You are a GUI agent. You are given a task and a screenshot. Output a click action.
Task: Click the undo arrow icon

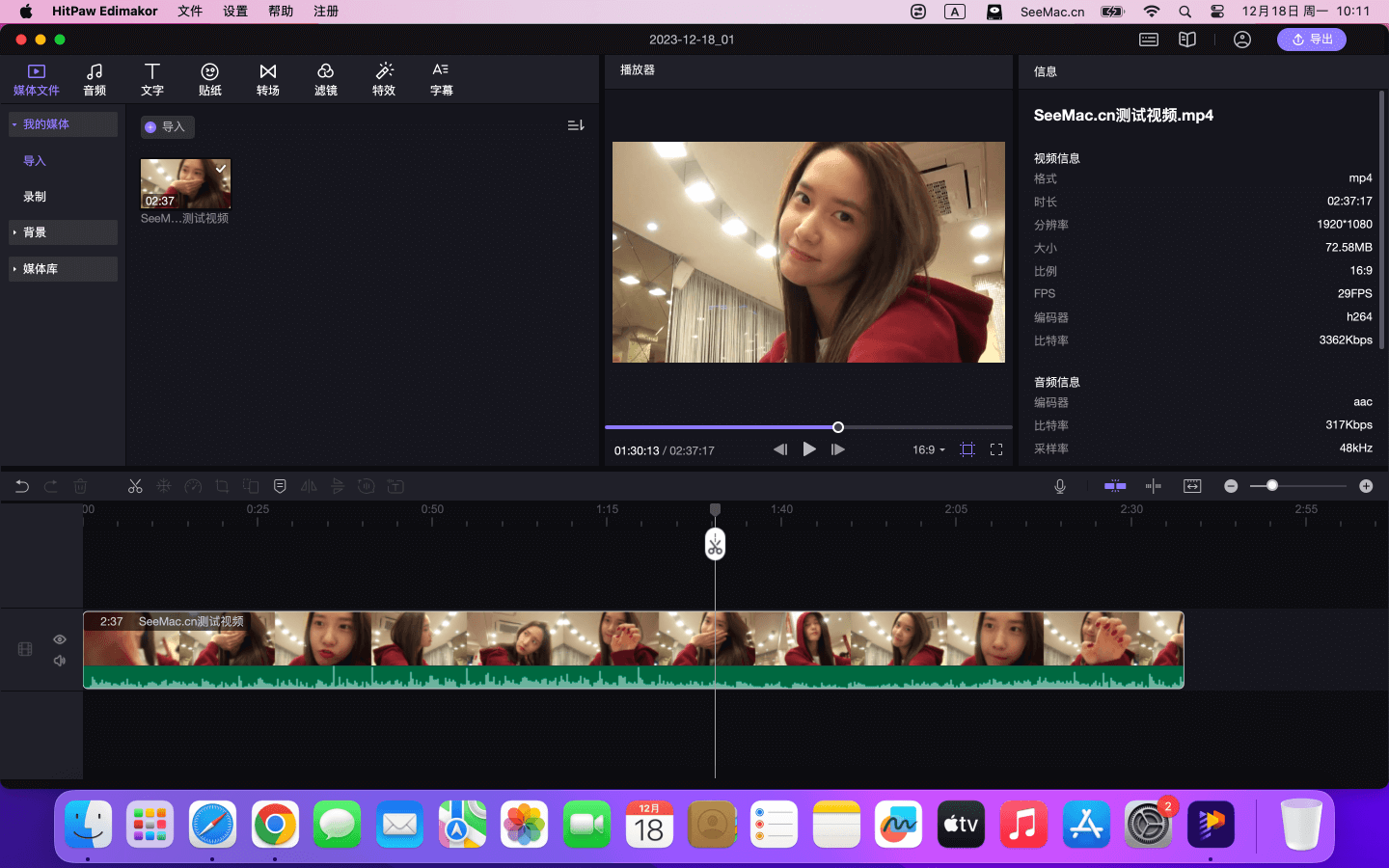[x=22, y=486]
